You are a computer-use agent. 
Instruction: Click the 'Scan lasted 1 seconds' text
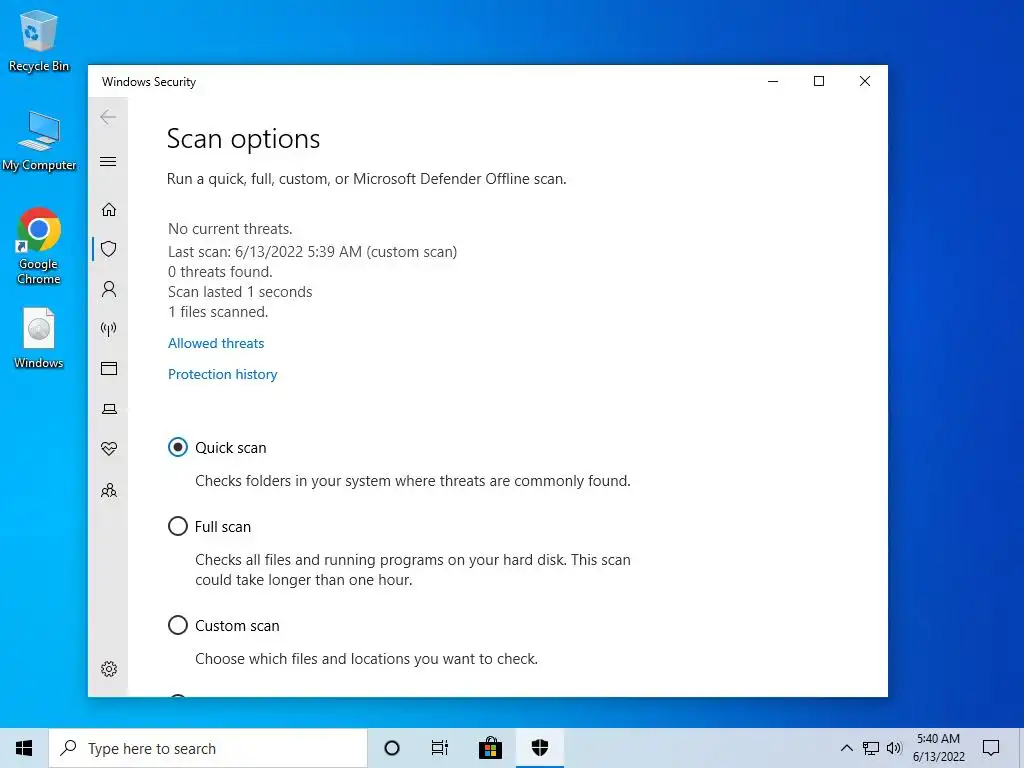pos(240,292)
